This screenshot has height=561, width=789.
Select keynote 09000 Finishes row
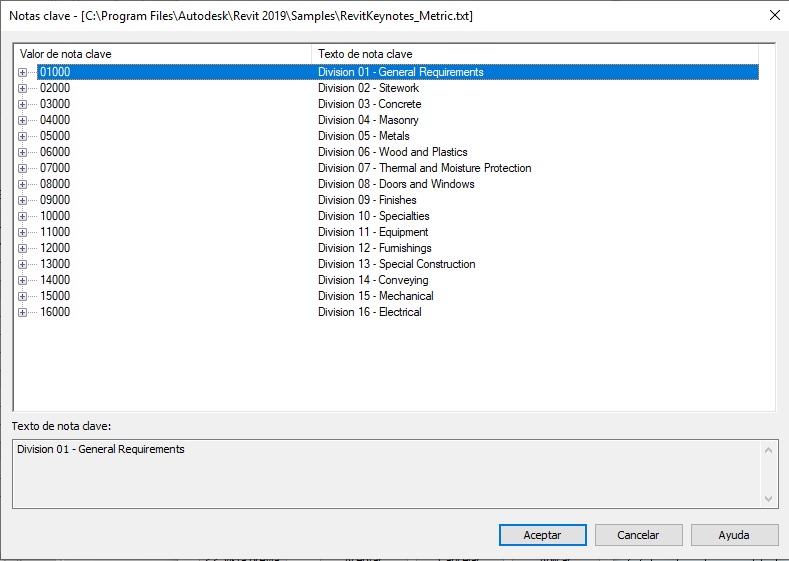(55, 200)
